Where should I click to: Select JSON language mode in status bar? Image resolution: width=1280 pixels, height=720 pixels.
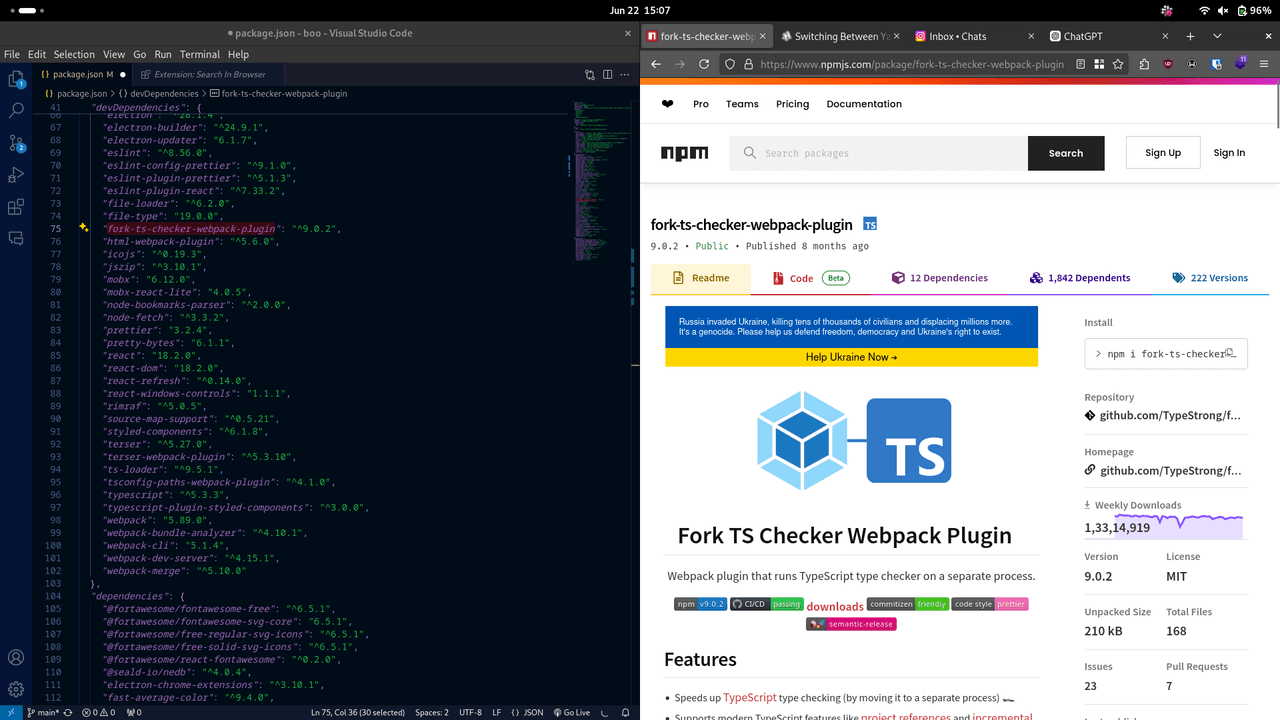pos(528,713)
